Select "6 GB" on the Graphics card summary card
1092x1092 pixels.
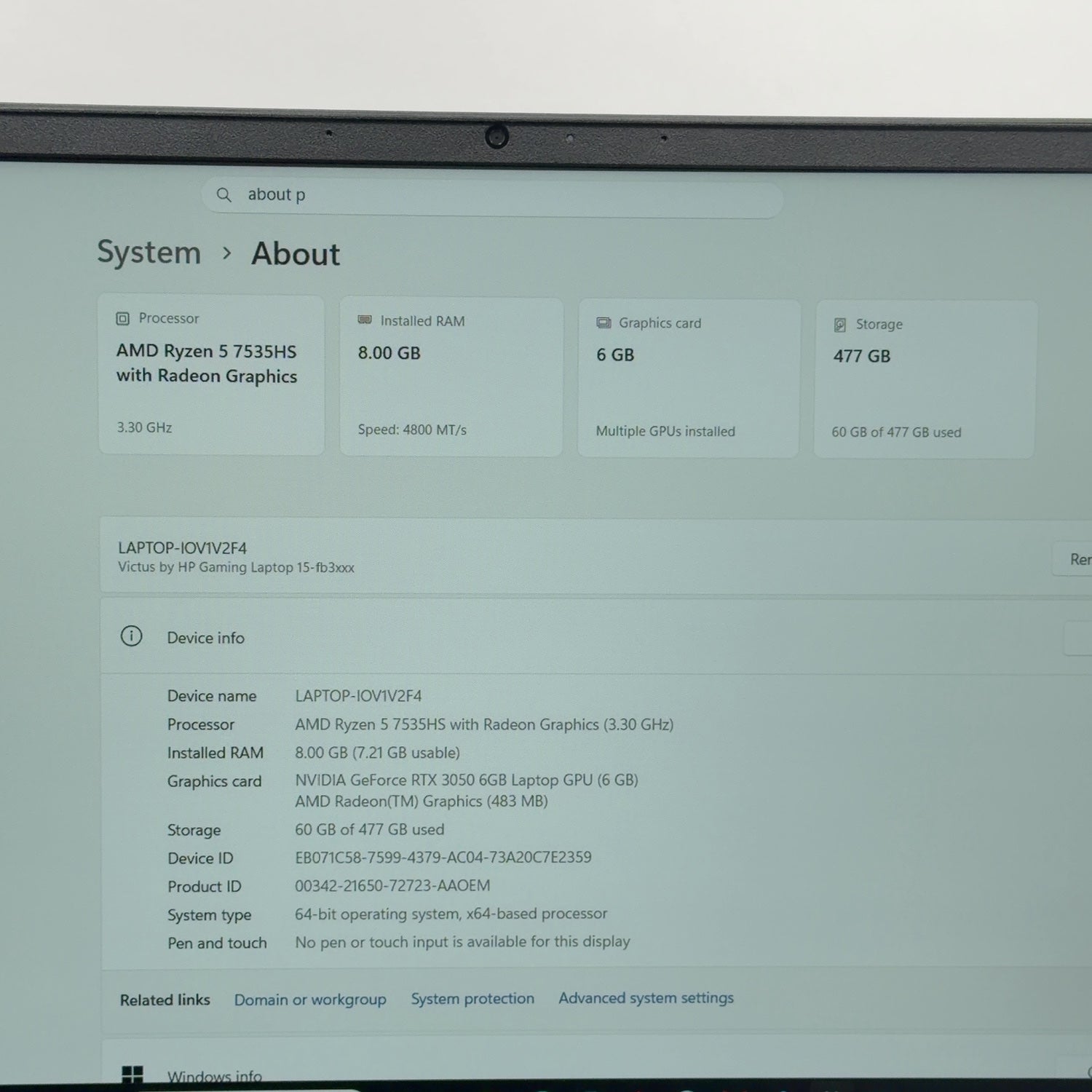click(615, 355)
